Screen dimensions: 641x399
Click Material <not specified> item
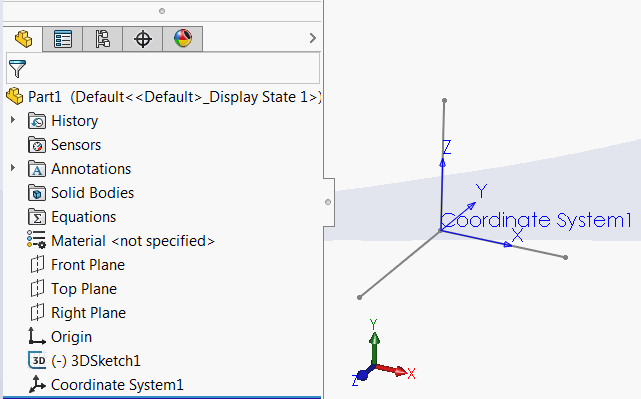(121, 241)
